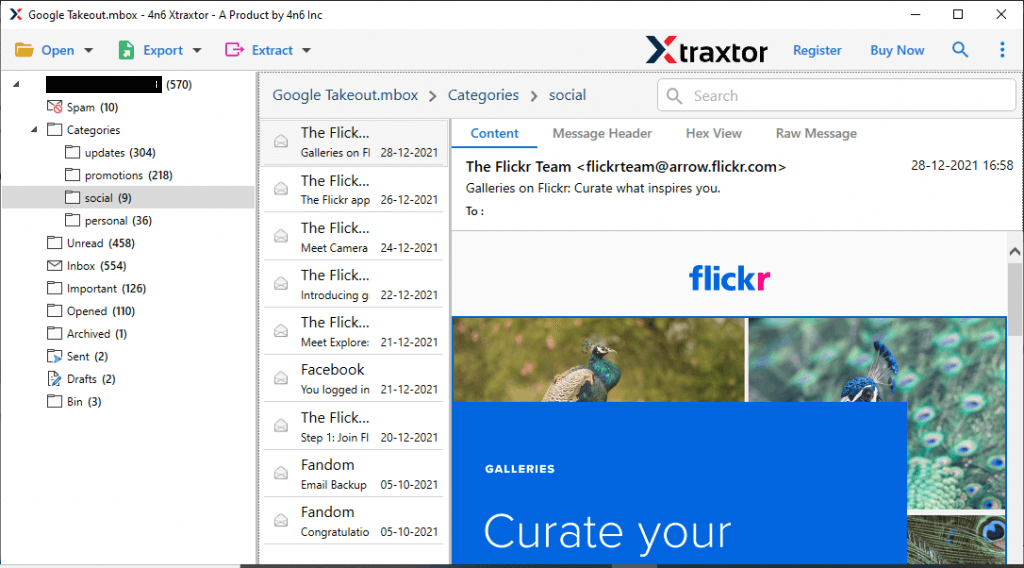
Task: Collapse the root mailbox tree node
Action: coord(16,84)
